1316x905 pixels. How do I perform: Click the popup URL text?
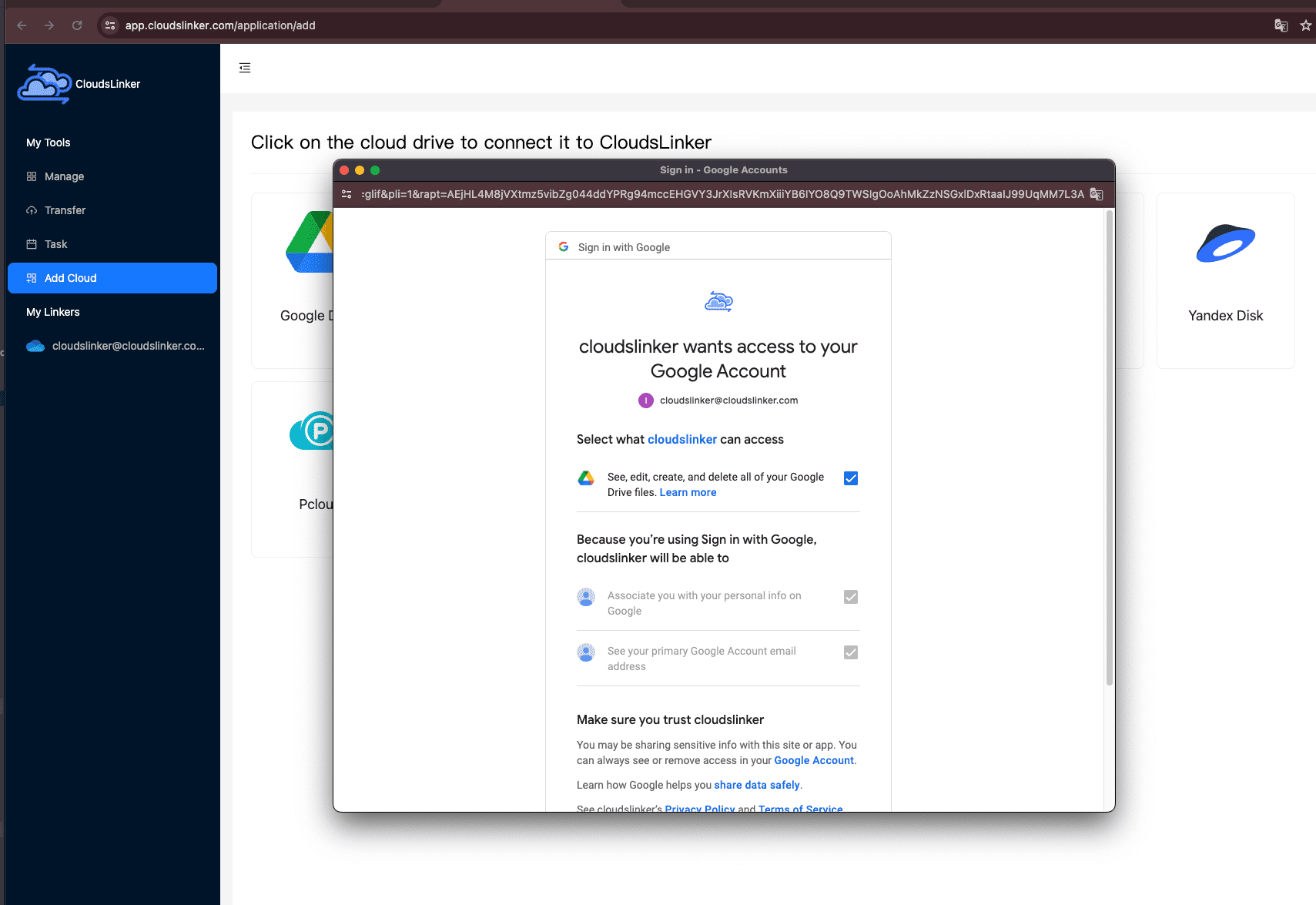722,194
